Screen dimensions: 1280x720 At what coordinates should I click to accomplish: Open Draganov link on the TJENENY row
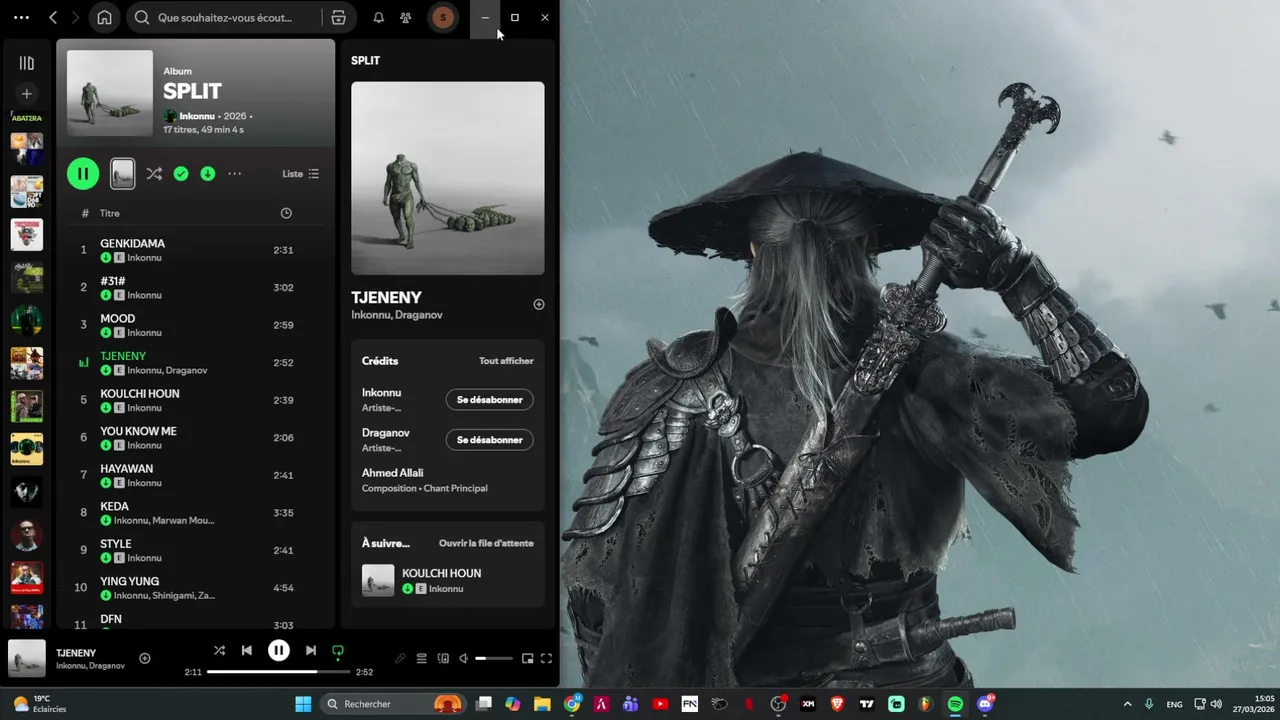tap(187, 370)
